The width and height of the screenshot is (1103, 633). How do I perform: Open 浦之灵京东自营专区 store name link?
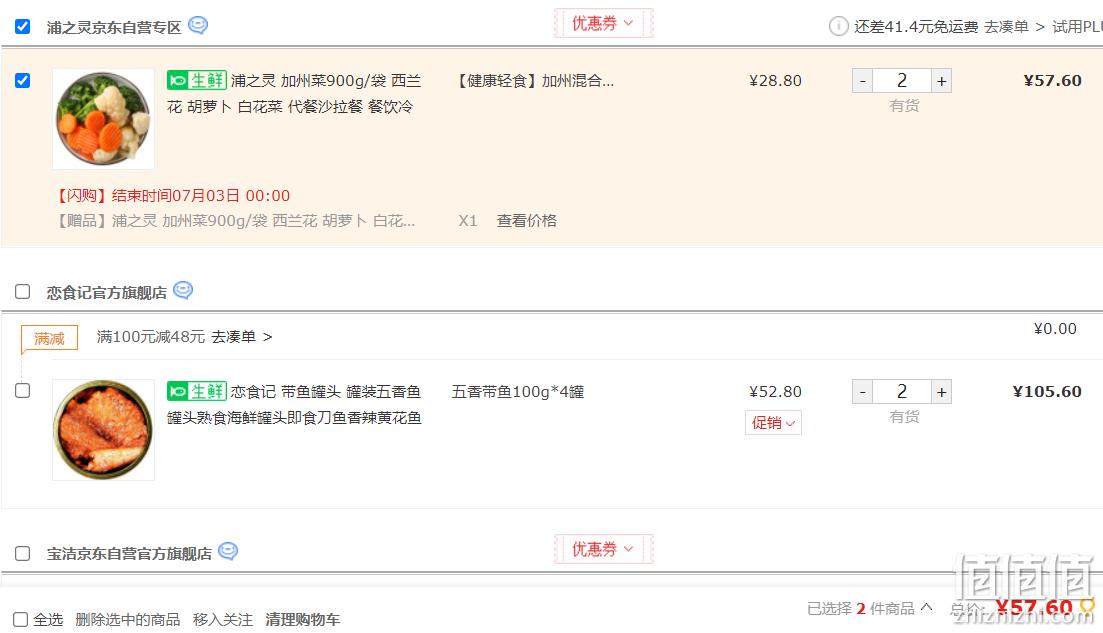point(114,27)
